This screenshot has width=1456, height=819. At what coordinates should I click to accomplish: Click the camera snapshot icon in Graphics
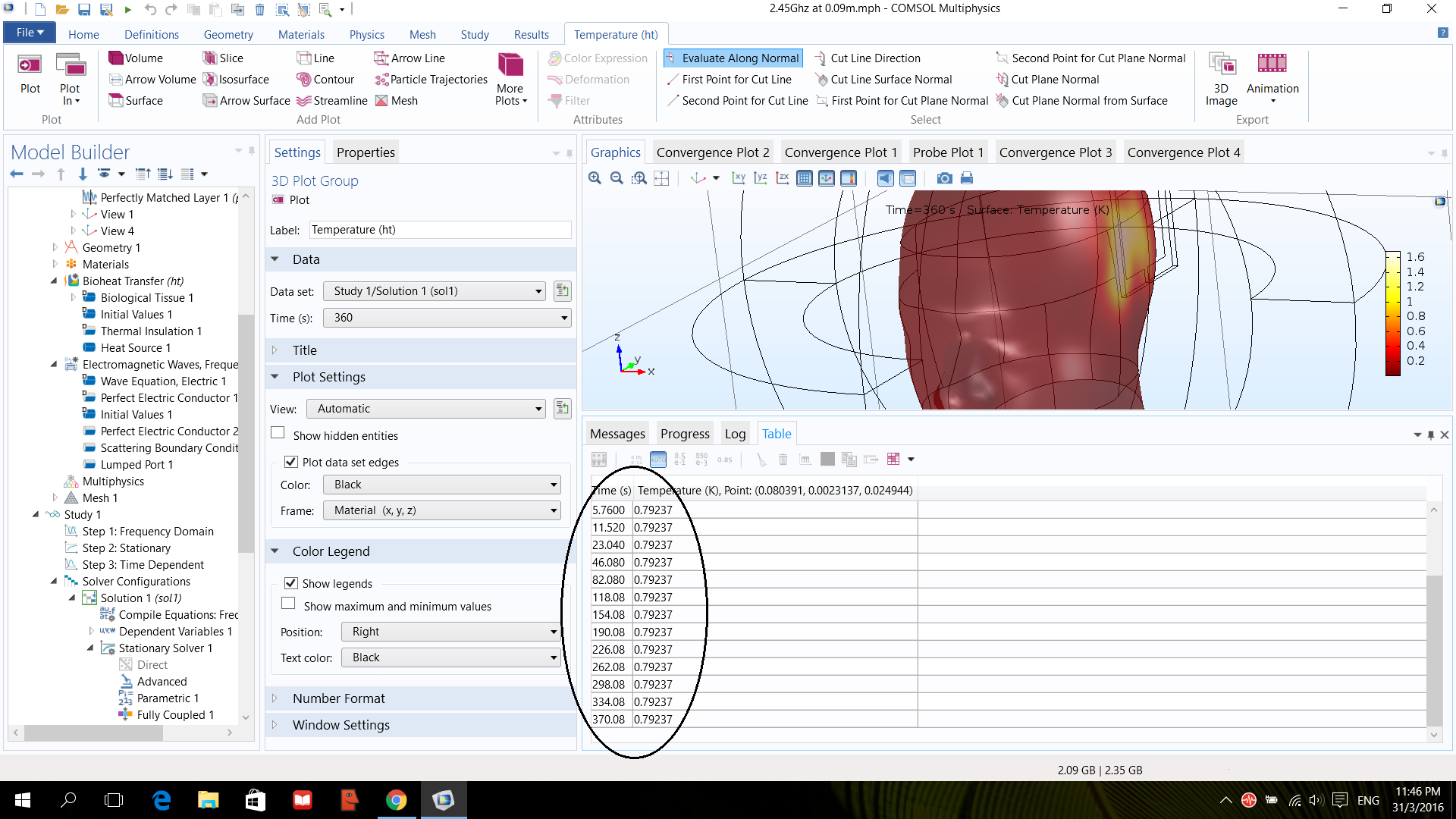pos(944,178)
